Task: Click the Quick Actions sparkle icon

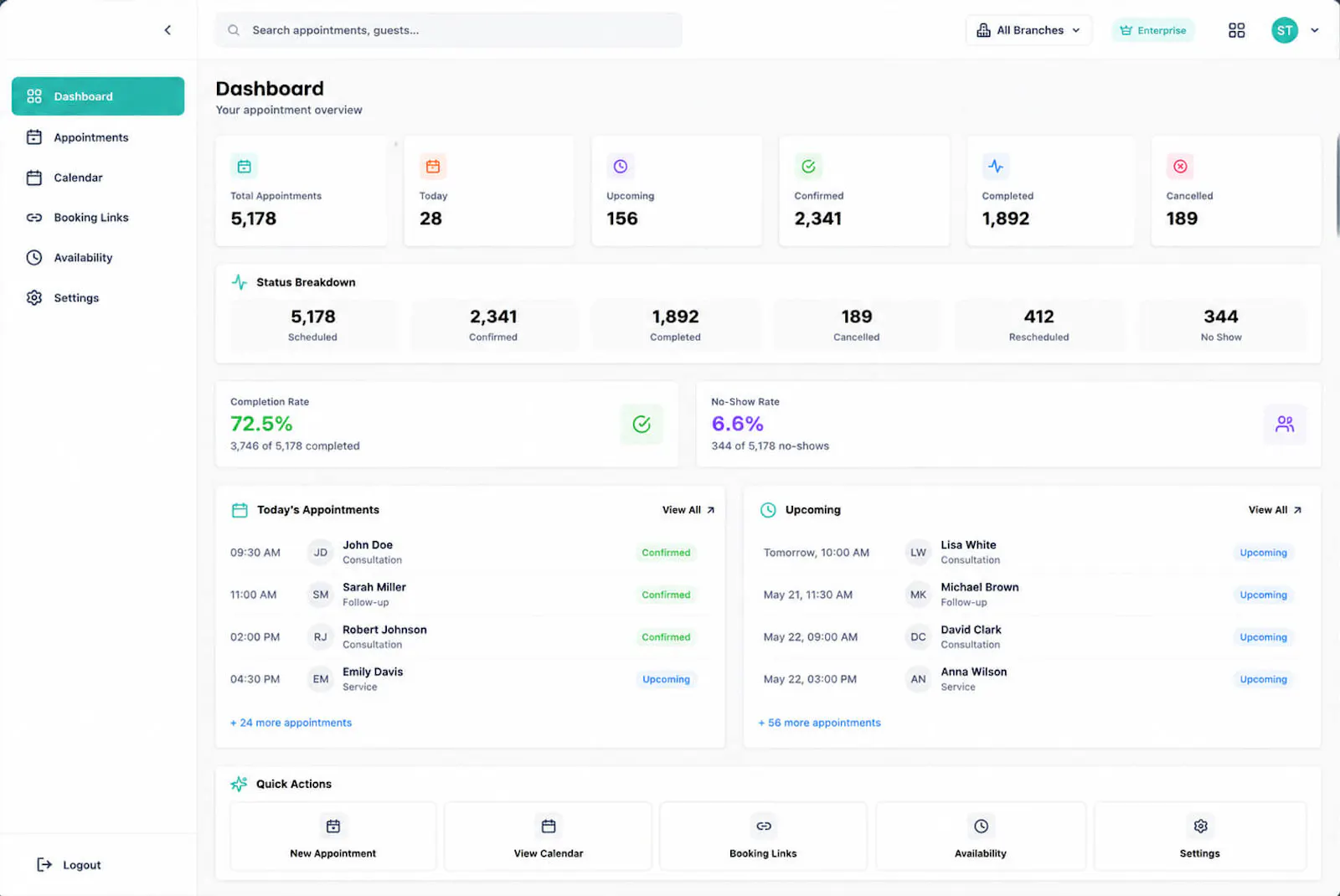Action: [x=239, y=784]
